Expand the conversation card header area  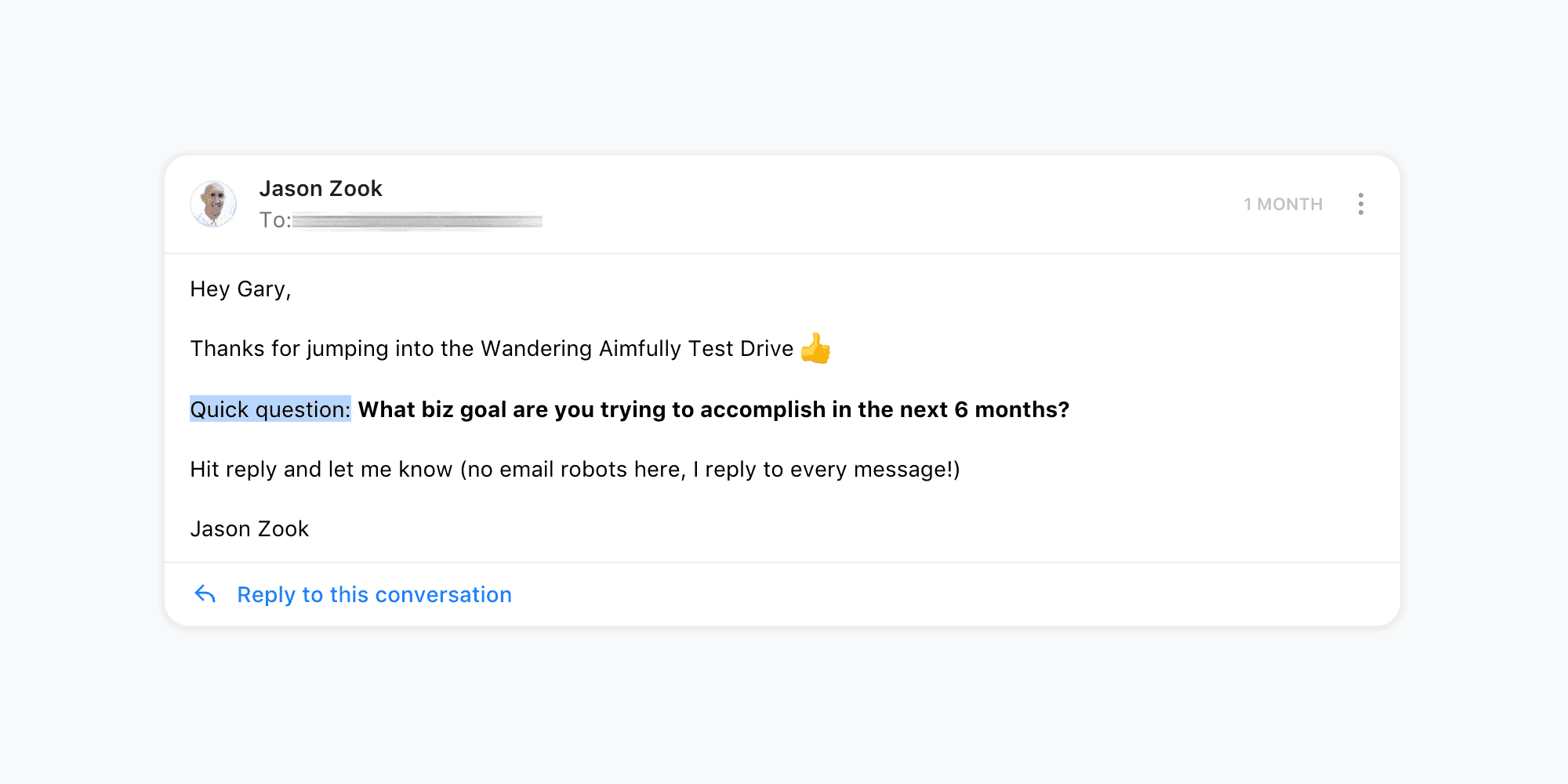tap(784, 204)
